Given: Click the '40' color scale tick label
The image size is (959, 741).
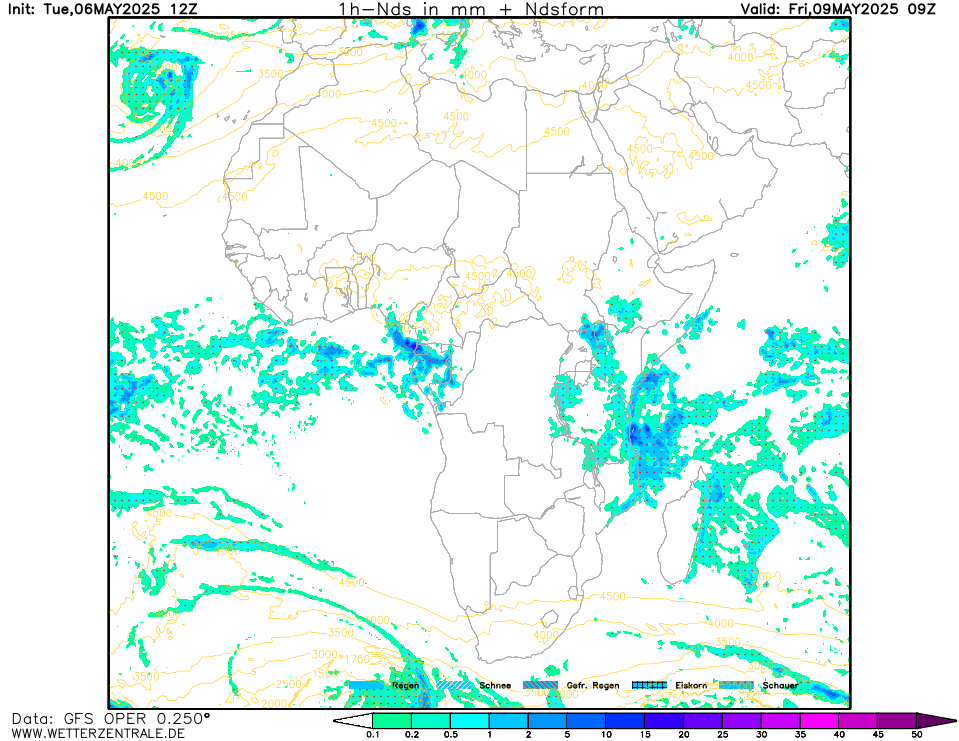Looking at the screenshot, I should [x=839, y=734].
